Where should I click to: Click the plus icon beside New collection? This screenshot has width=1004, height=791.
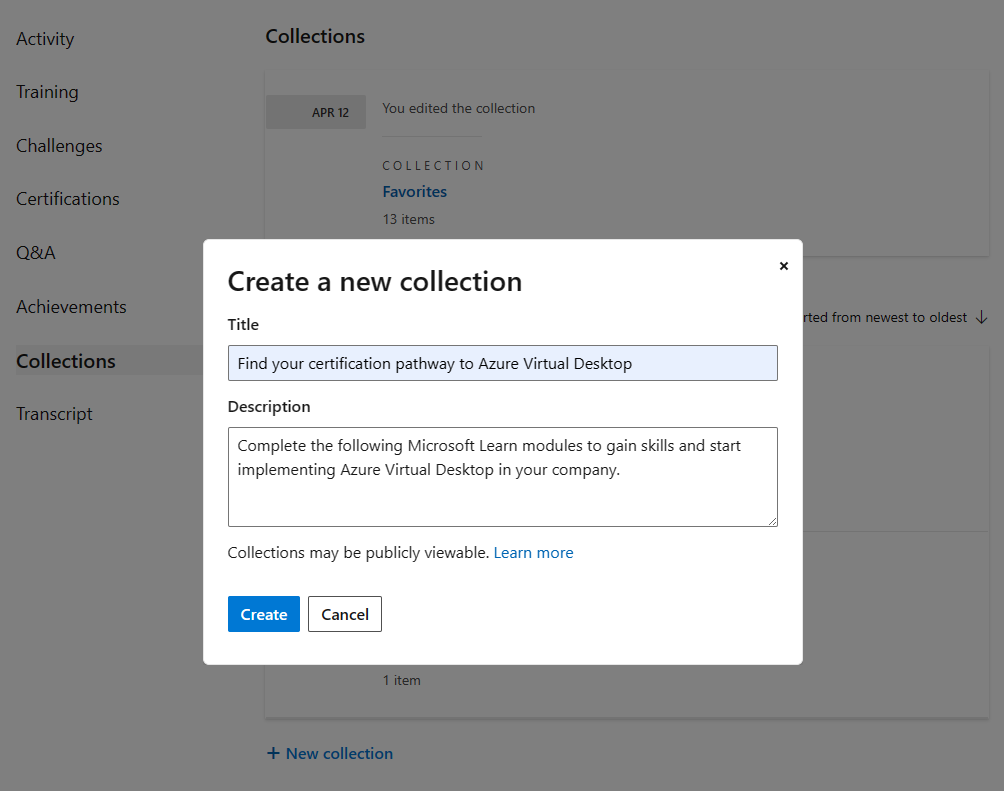pyautogui.click(x=273, y=752)
